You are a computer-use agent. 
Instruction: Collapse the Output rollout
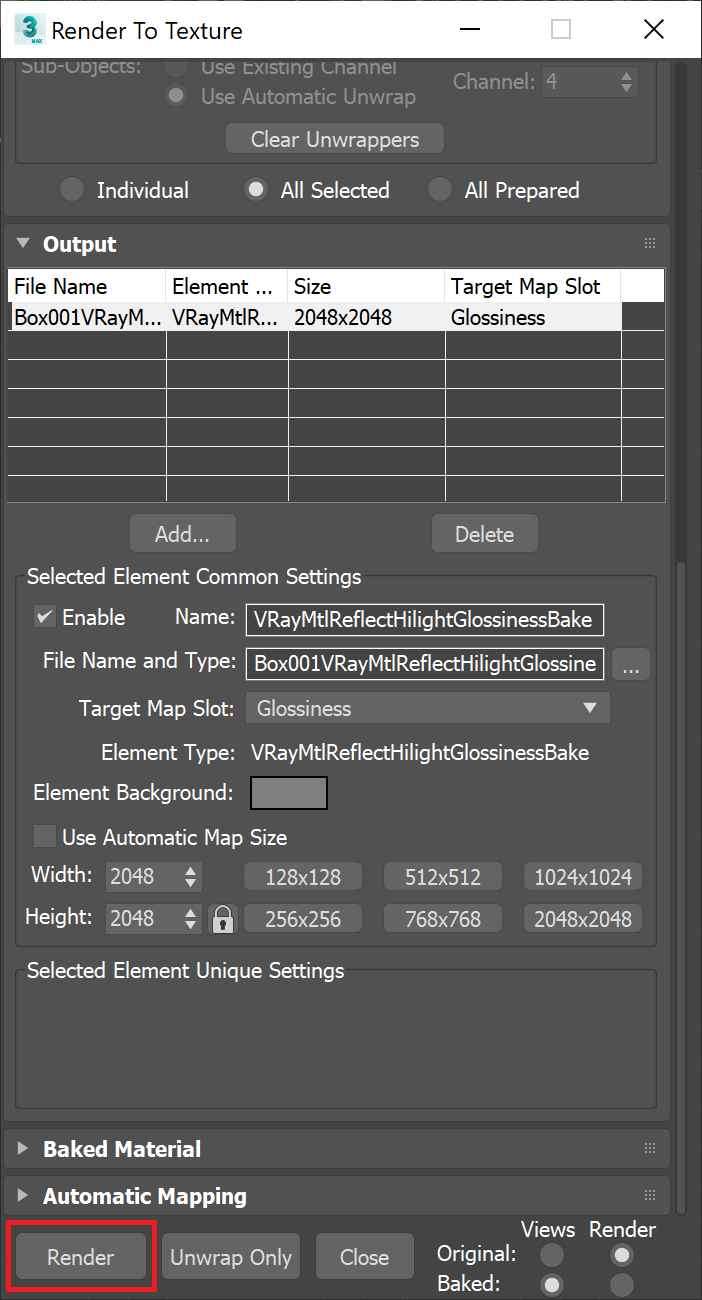pos(22,243)
